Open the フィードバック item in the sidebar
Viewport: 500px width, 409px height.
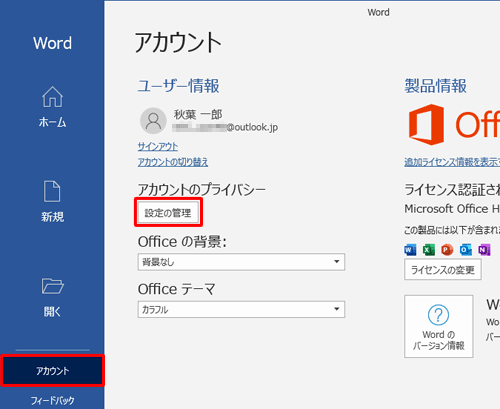52,400
